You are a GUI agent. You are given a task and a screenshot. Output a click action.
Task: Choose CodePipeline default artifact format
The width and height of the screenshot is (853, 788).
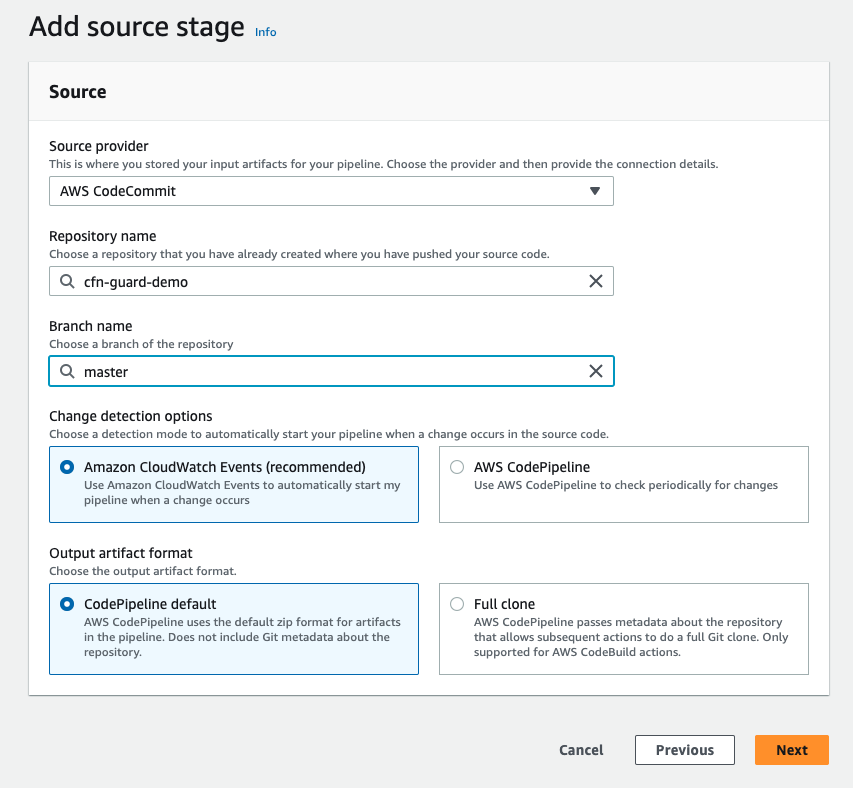tap(67, 604)
